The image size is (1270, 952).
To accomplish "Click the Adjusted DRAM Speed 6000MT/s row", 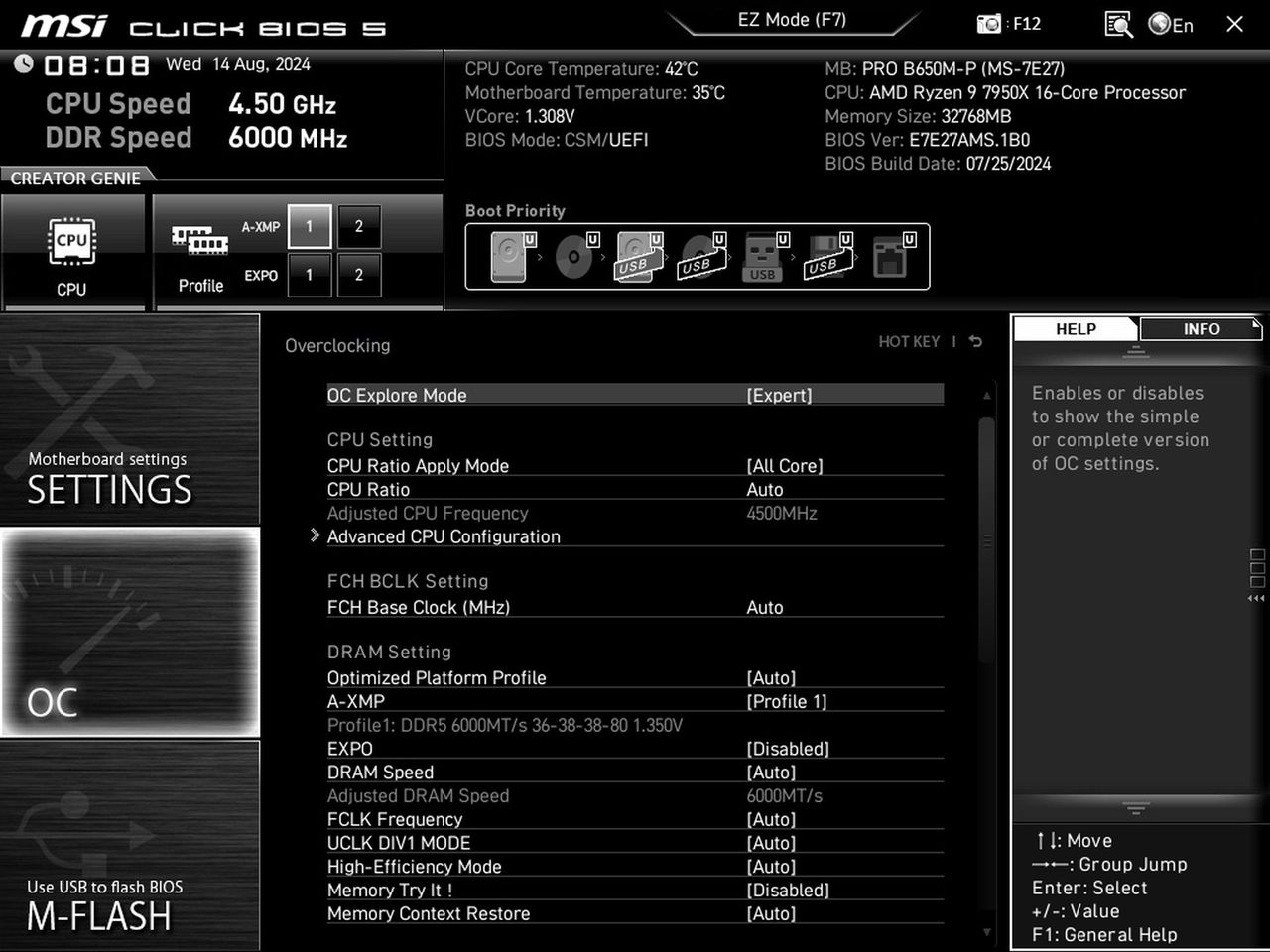I will click(x=635, y=796).
